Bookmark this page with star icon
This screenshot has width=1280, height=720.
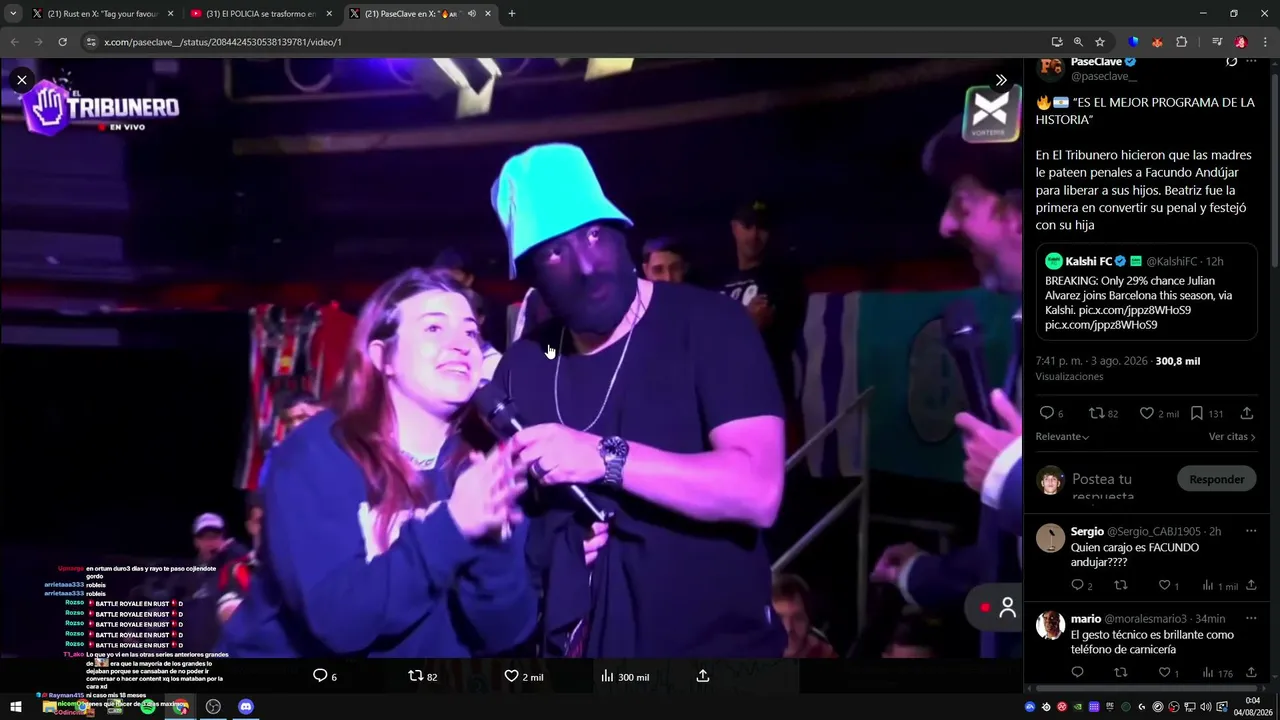coord(1100,42)
